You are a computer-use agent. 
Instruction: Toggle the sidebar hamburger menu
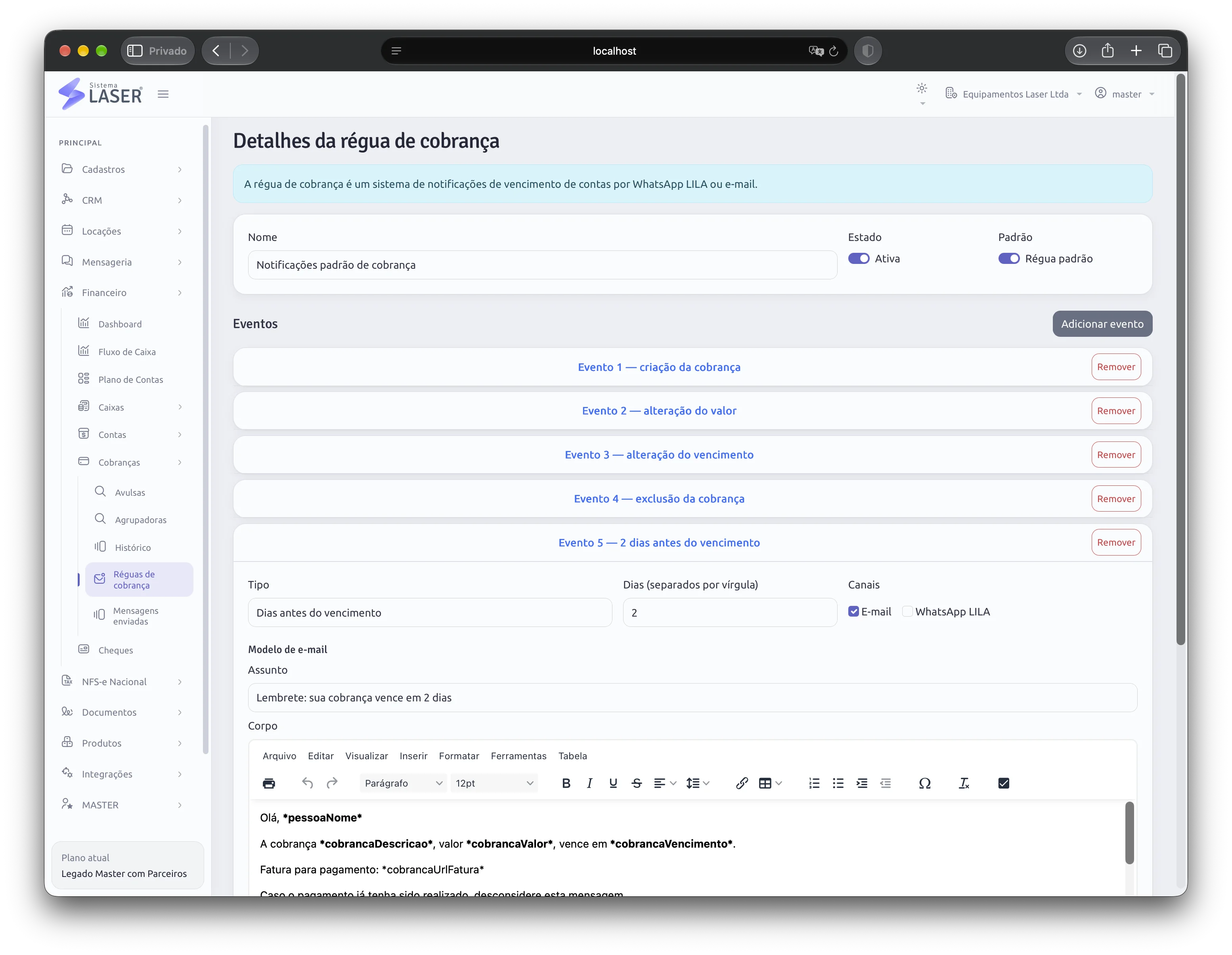[x=163, y=94]
